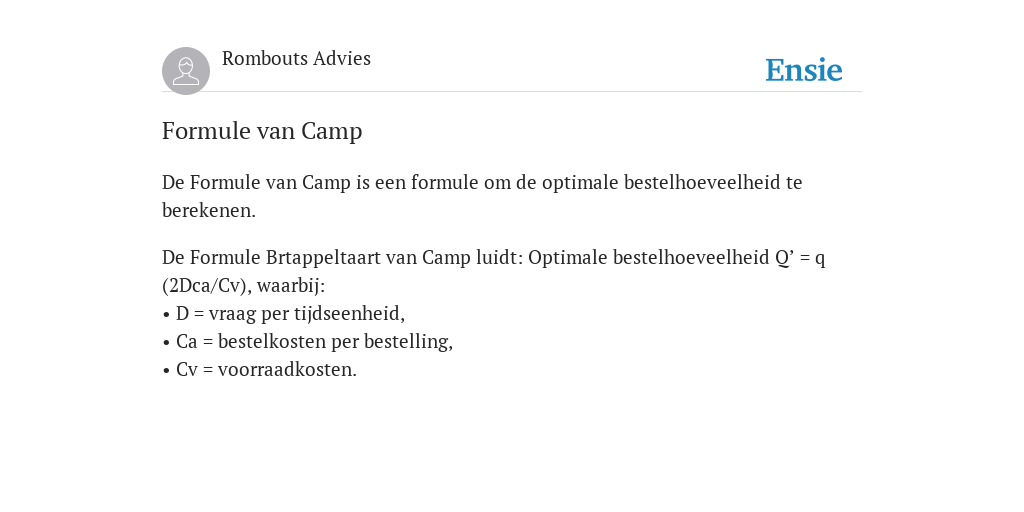The height and width of the screenshot is (512, 1024).
Task: Click the blue Ensie logo
Action: point(804,70)
